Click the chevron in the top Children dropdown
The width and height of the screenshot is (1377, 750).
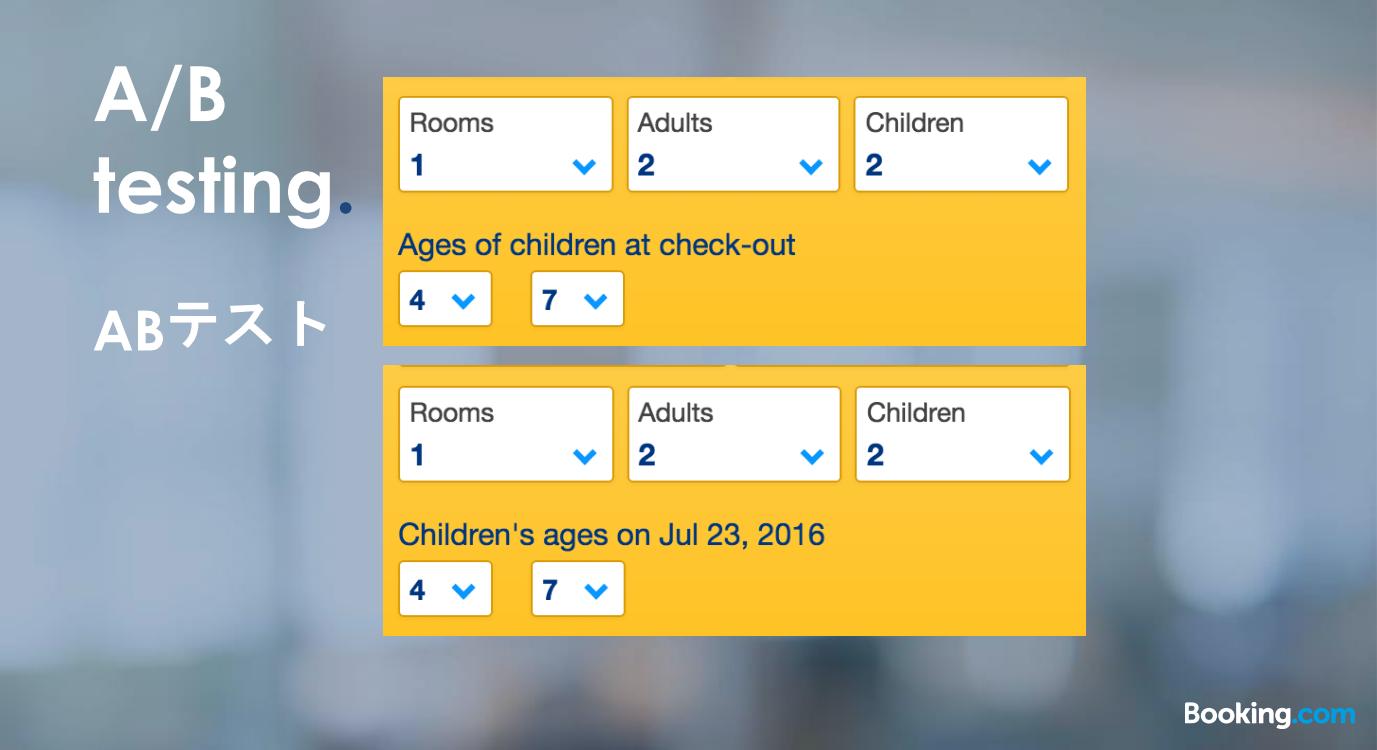1040,167
